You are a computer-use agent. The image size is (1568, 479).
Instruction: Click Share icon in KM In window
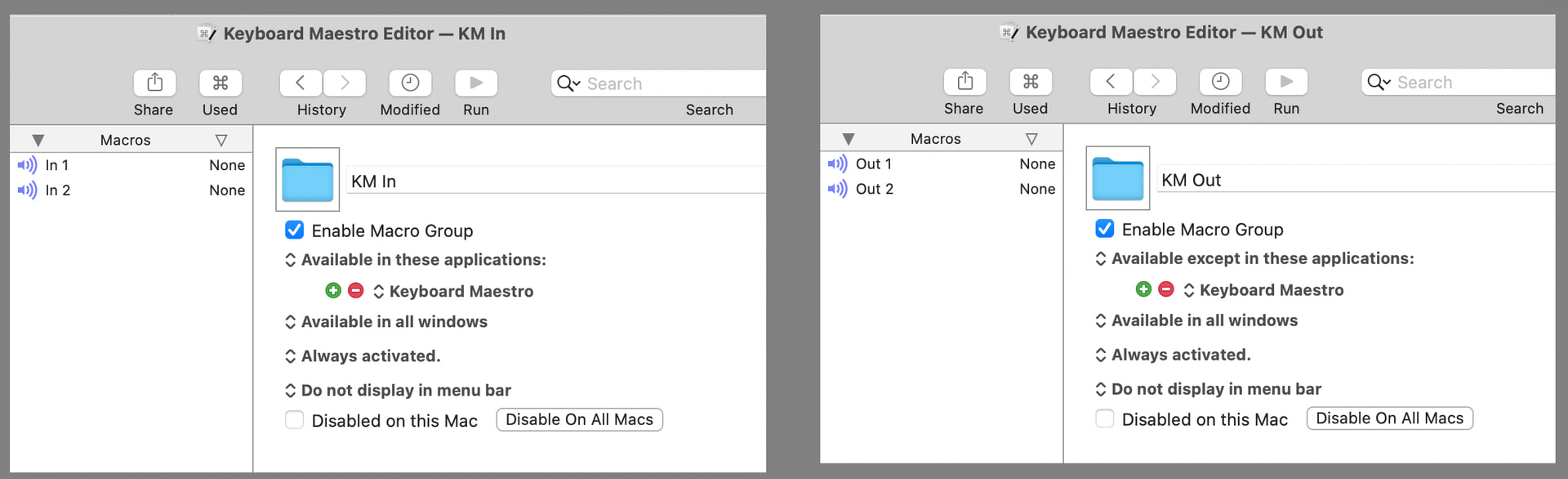[x=154, y=83]
